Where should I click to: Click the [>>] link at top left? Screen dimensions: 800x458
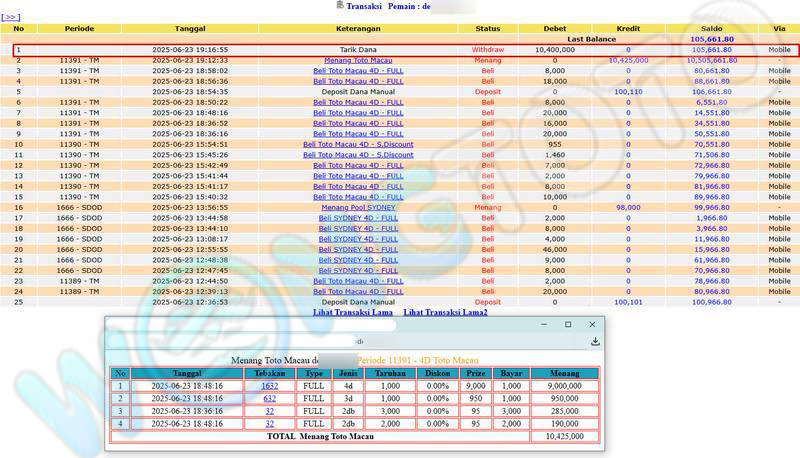pyautogui.click(x=11, y=17)
